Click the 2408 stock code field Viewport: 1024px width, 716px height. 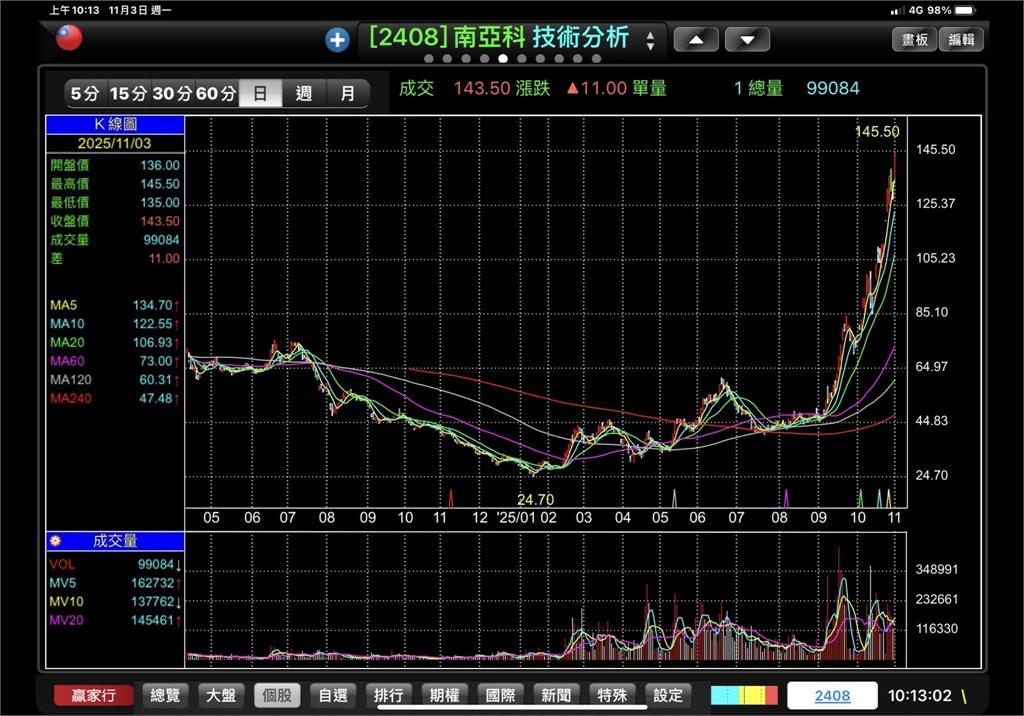[x=832, y=696]
